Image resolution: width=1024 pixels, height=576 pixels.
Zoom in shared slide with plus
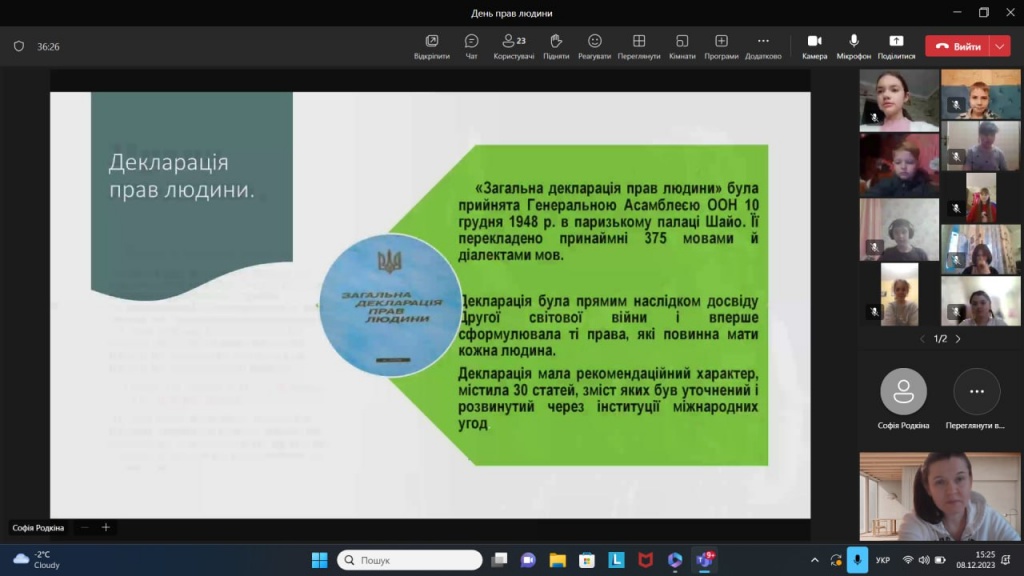coord(105,527)
